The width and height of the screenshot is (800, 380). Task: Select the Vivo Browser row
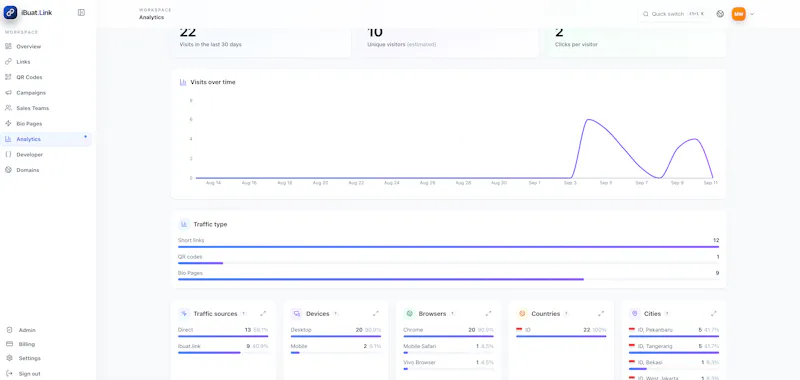click(448, 365)
